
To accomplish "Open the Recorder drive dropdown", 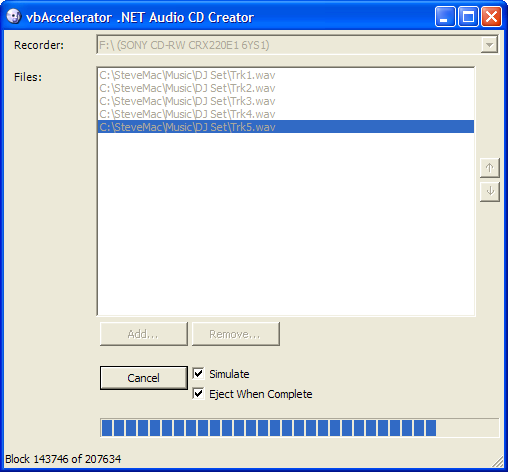I will click(489, 45).
